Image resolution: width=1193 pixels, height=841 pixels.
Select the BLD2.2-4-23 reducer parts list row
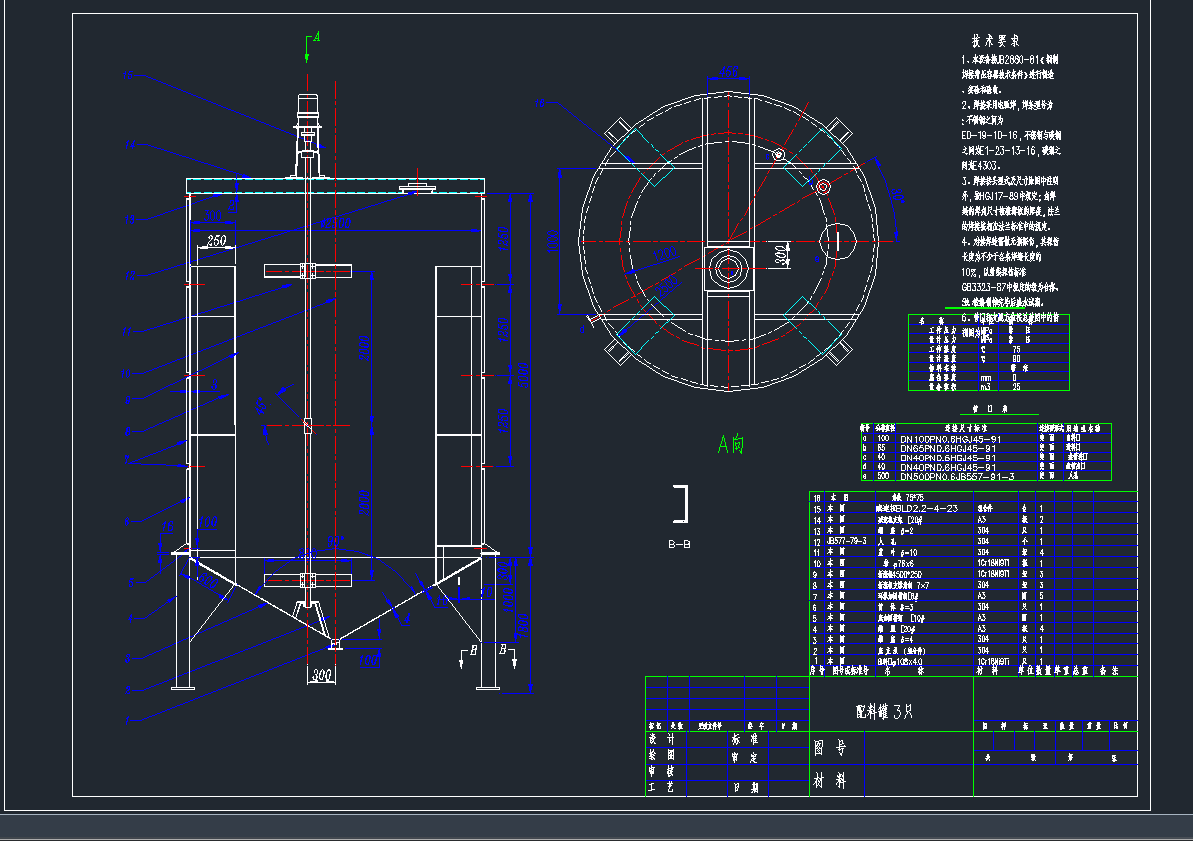(918, 509)
